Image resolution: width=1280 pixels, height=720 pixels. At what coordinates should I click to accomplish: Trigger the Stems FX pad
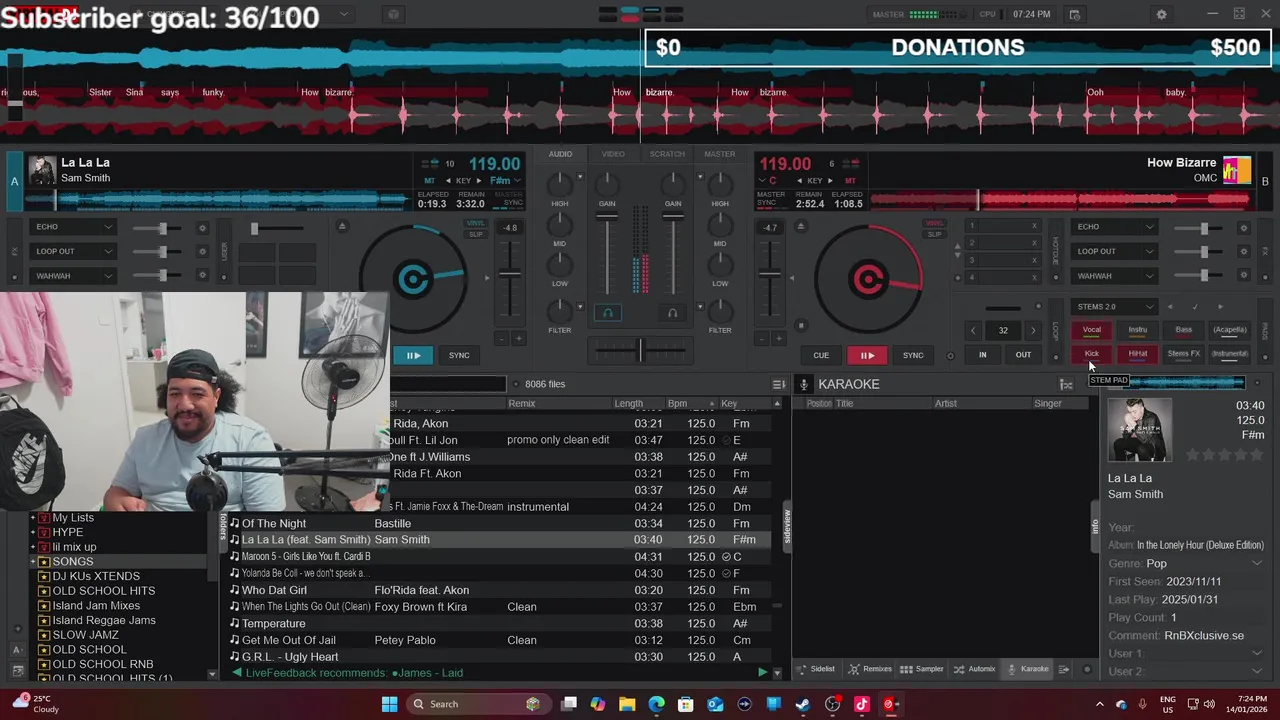pyautogui.click(x=1184, y=354)
